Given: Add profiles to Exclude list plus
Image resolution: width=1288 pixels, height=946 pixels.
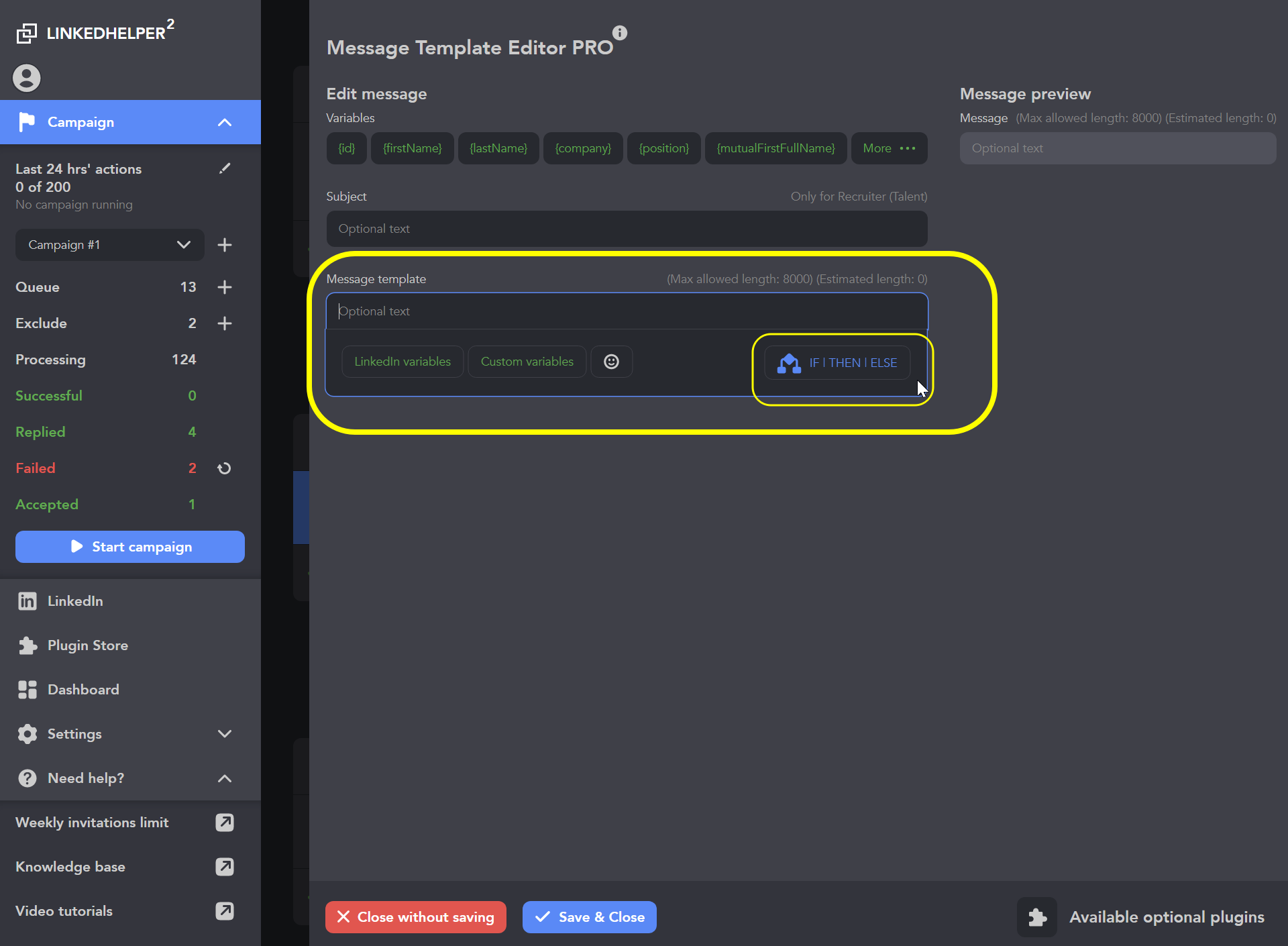Looking at the screenshot, I should pos(225,323).
